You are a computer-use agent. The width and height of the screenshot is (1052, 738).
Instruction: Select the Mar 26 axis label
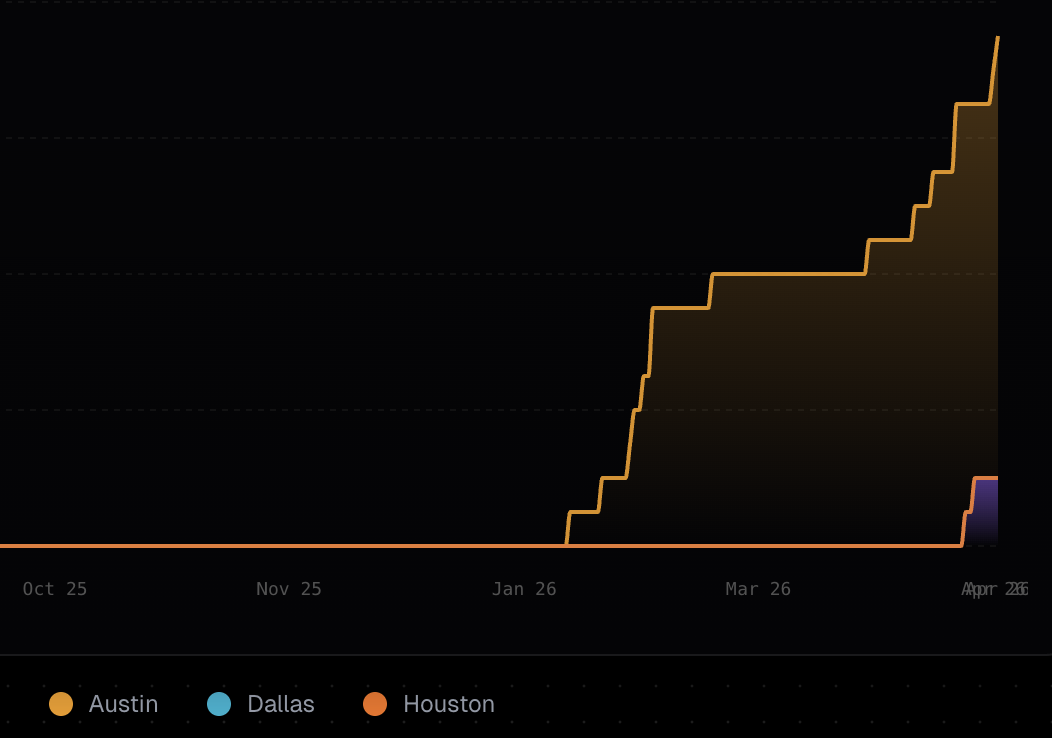point(758,589)
